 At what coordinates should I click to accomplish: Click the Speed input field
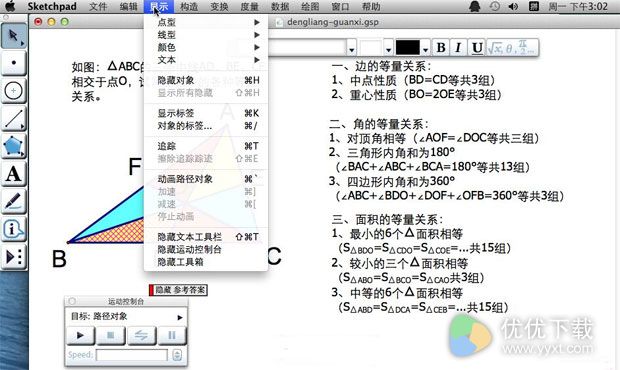pyautogui.click(x=132, y=355)
